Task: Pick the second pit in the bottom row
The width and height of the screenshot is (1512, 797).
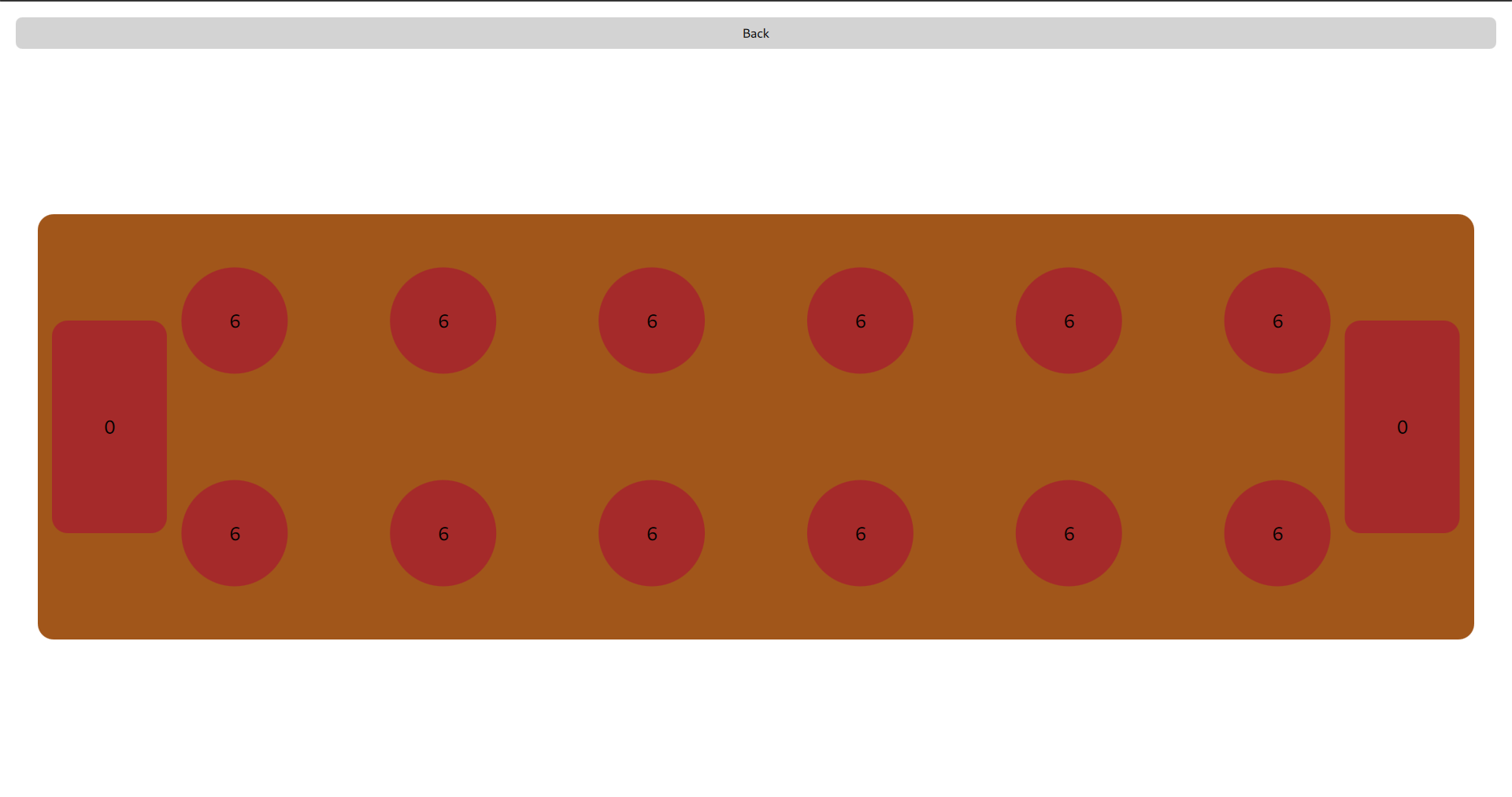Action: [443, 533]
